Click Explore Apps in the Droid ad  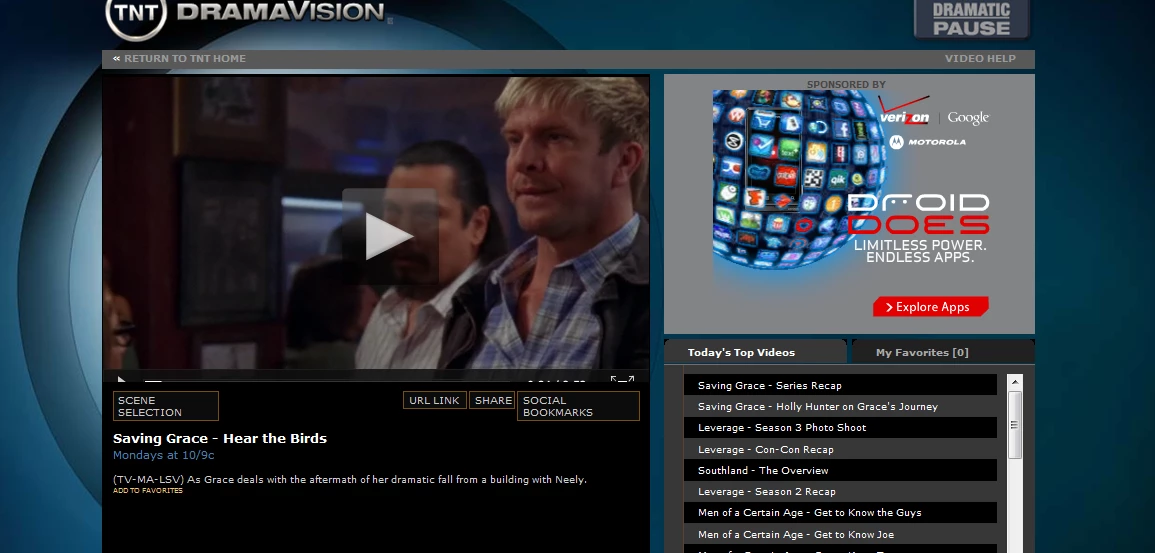pyautogui.click(x=930, y=307)
